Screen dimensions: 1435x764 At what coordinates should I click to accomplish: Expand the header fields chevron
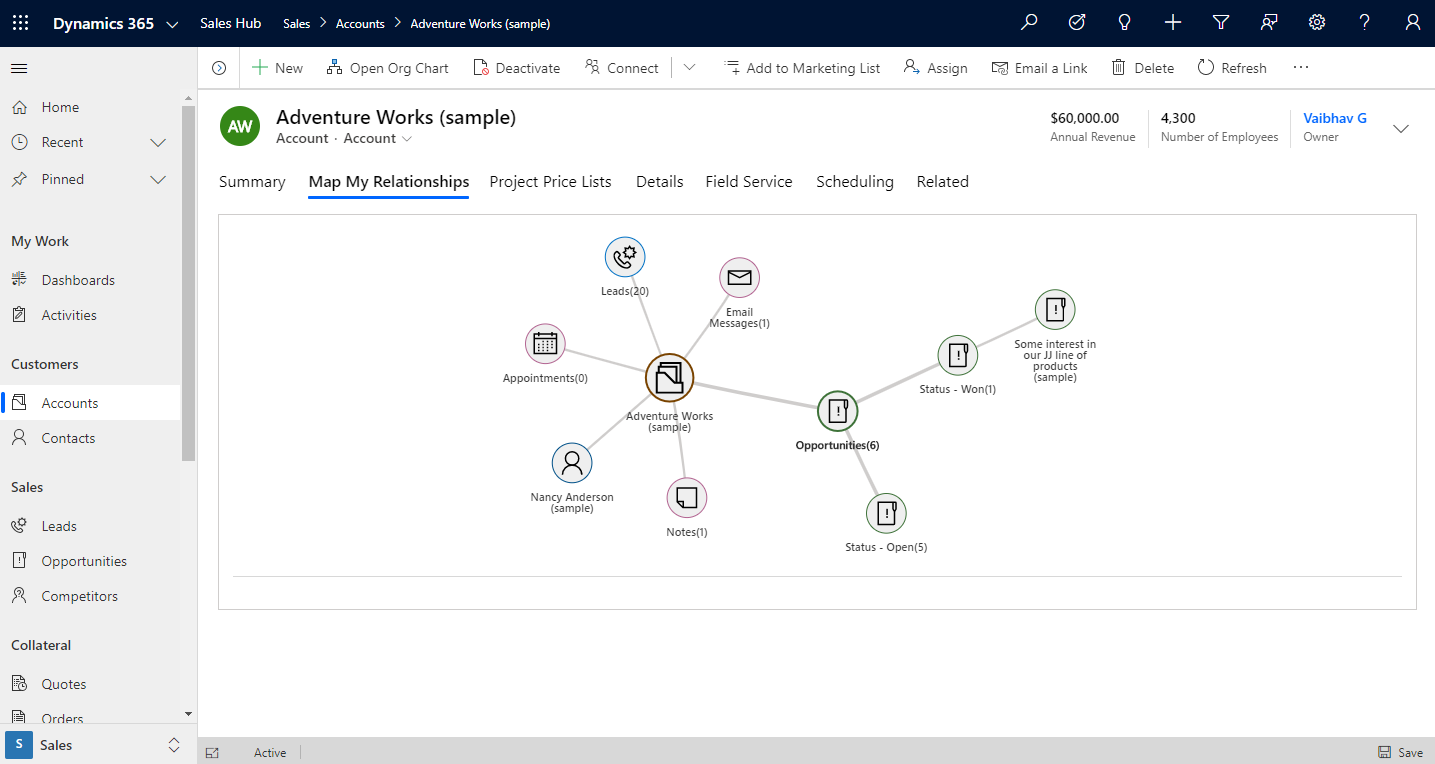tap(1401, 128)
